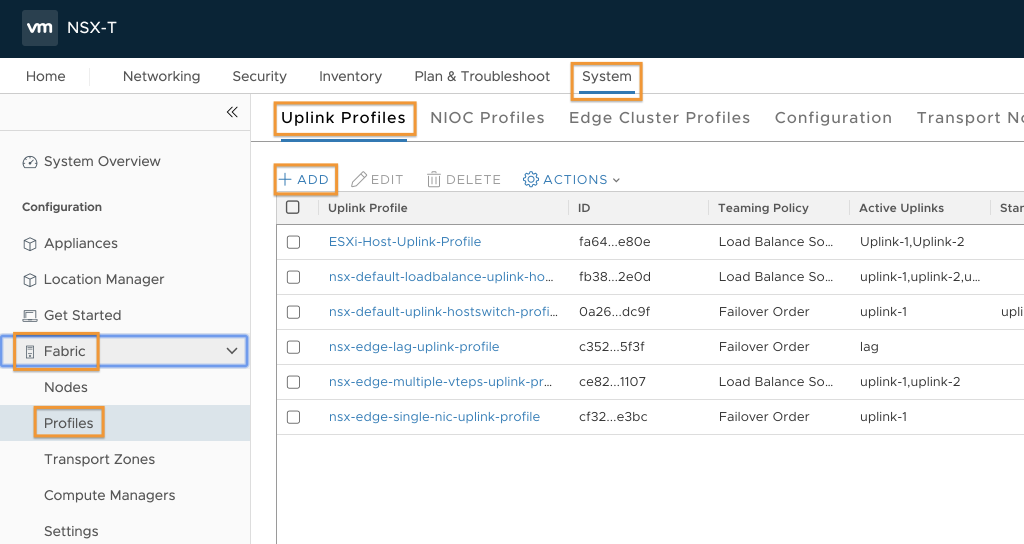This screenshot has width=1024, height=544.
Task: Toggle the select-all checkbox in table header
Action: [x=293, y=208]
